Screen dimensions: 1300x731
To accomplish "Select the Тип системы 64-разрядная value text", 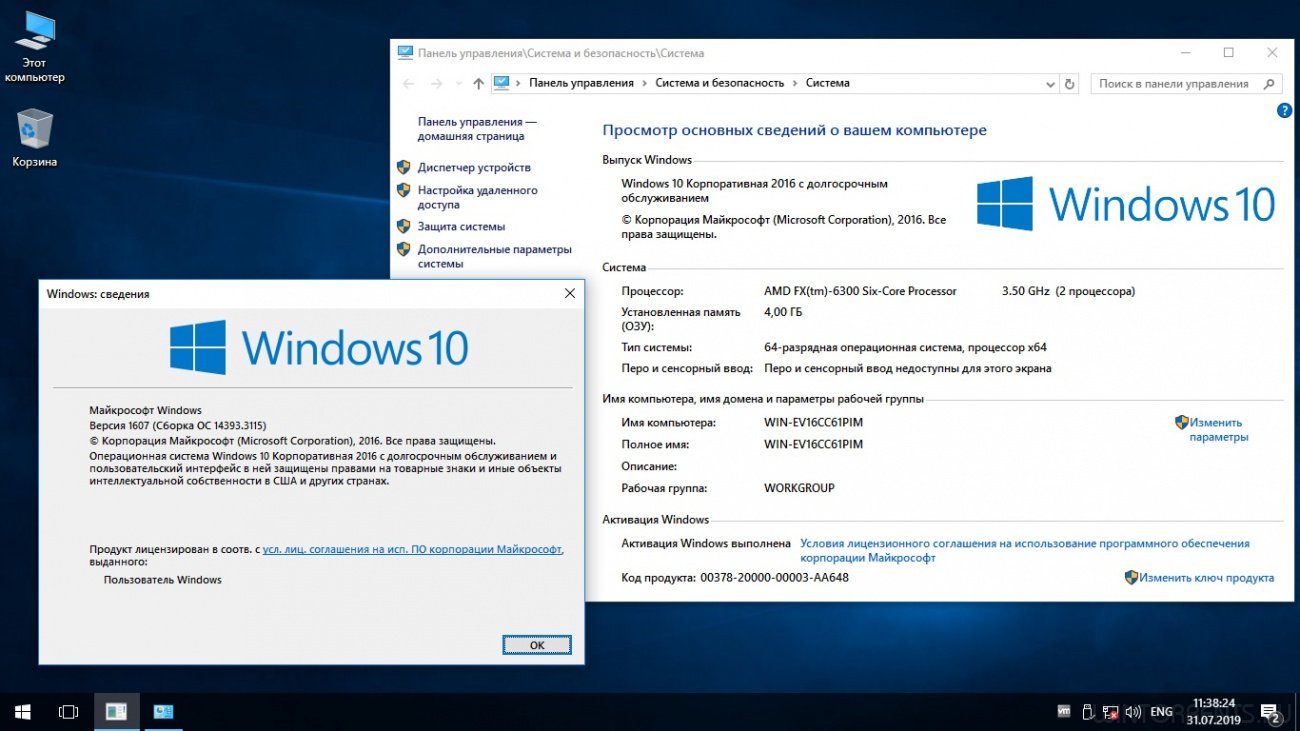I will [905, 348].
